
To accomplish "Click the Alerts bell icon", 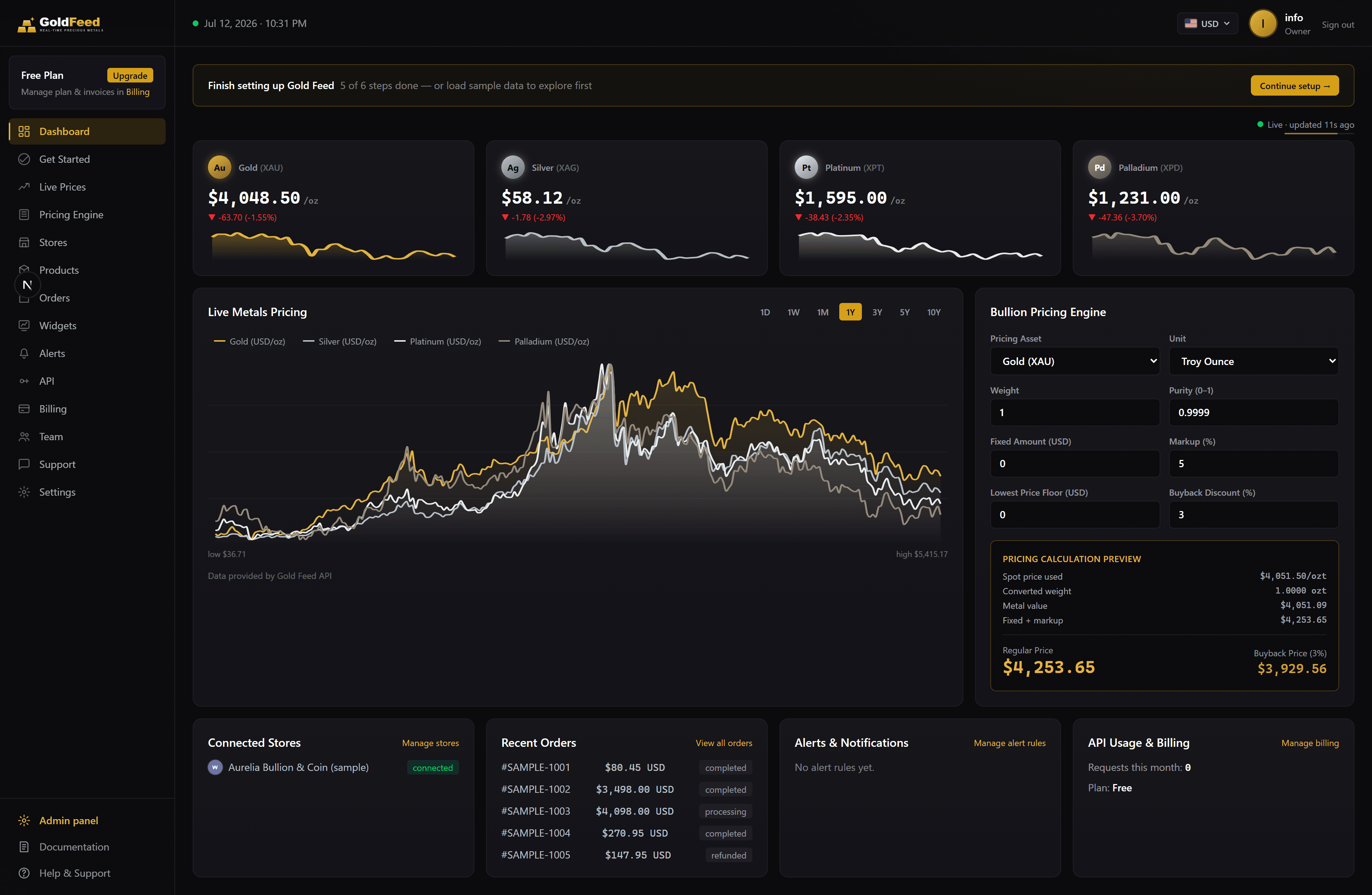I will [24, 353].
